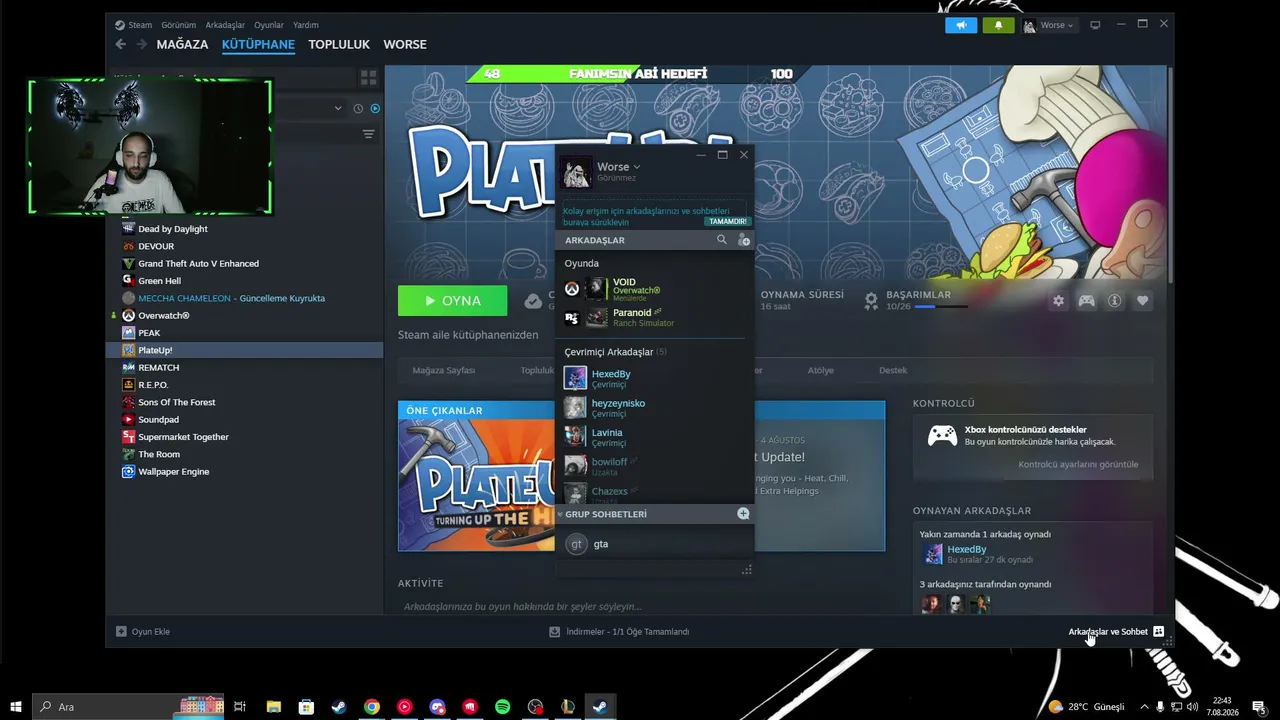The image size is (1280, 720).
Task: Select Dead by Daylight in library
Action: 173,229
